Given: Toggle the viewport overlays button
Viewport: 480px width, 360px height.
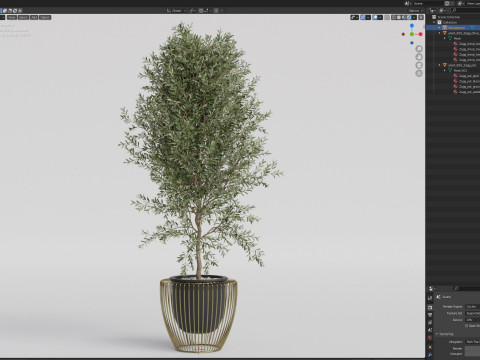Looking at the screenshot, I should (x=375, y=17).
